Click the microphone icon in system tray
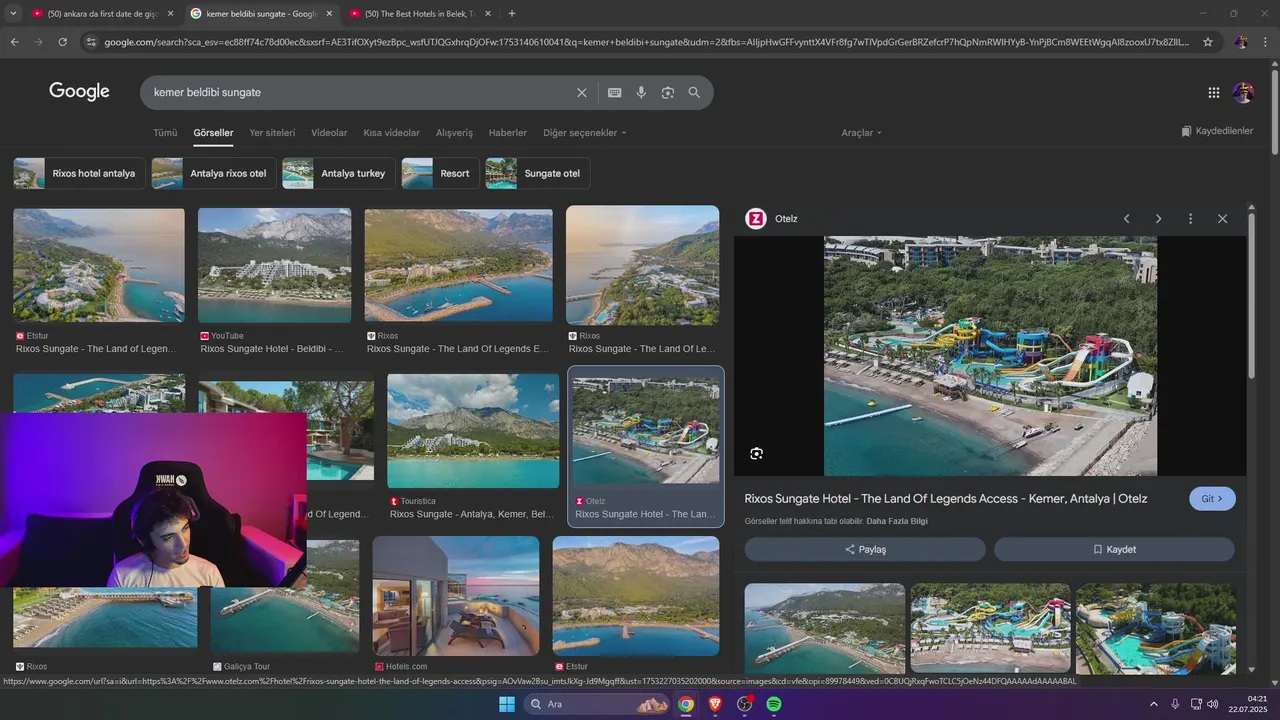1280x720 pixels. click(1175, 704)
